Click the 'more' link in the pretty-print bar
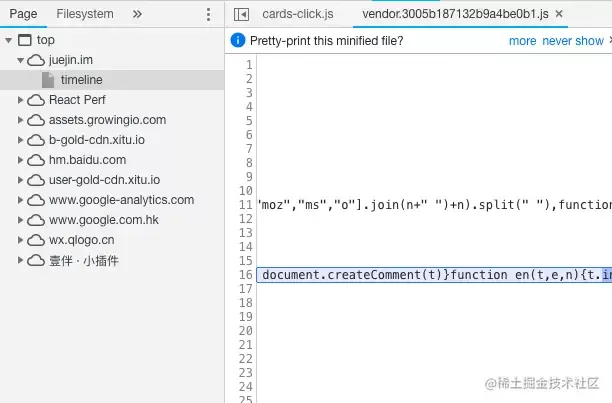This screenshot has height=403, width=612. point(523,41)
